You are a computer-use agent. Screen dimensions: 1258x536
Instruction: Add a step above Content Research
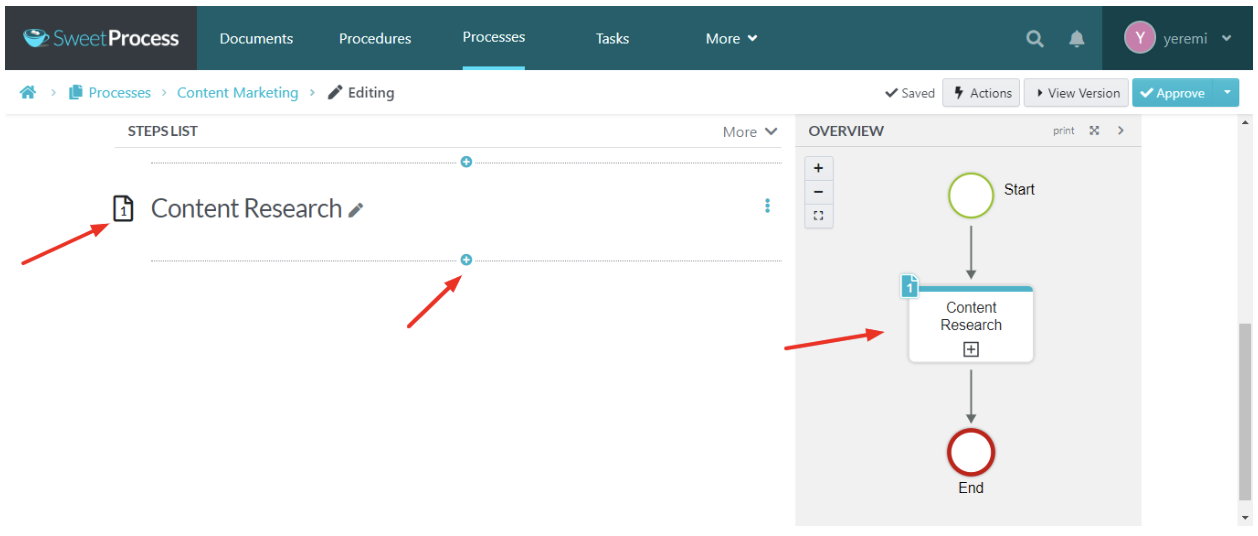click(x=466, y=162)
